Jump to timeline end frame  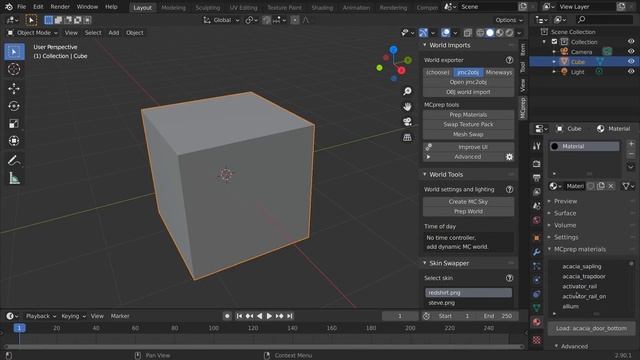(x=289, y=316)
